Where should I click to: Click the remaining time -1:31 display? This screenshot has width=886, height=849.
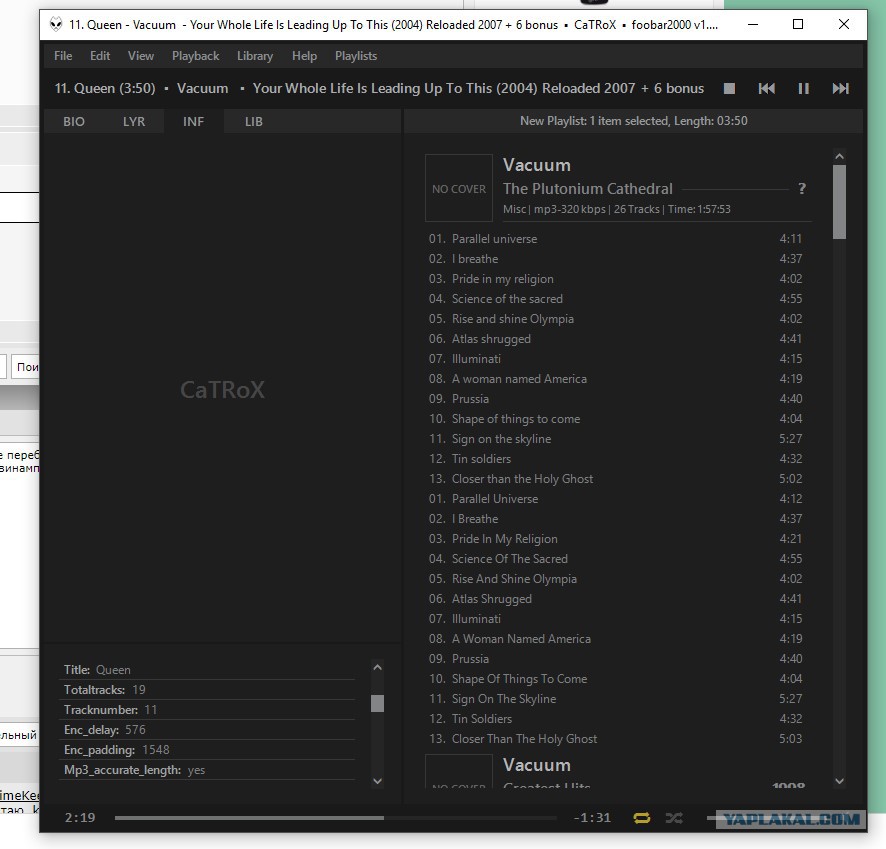592,818
